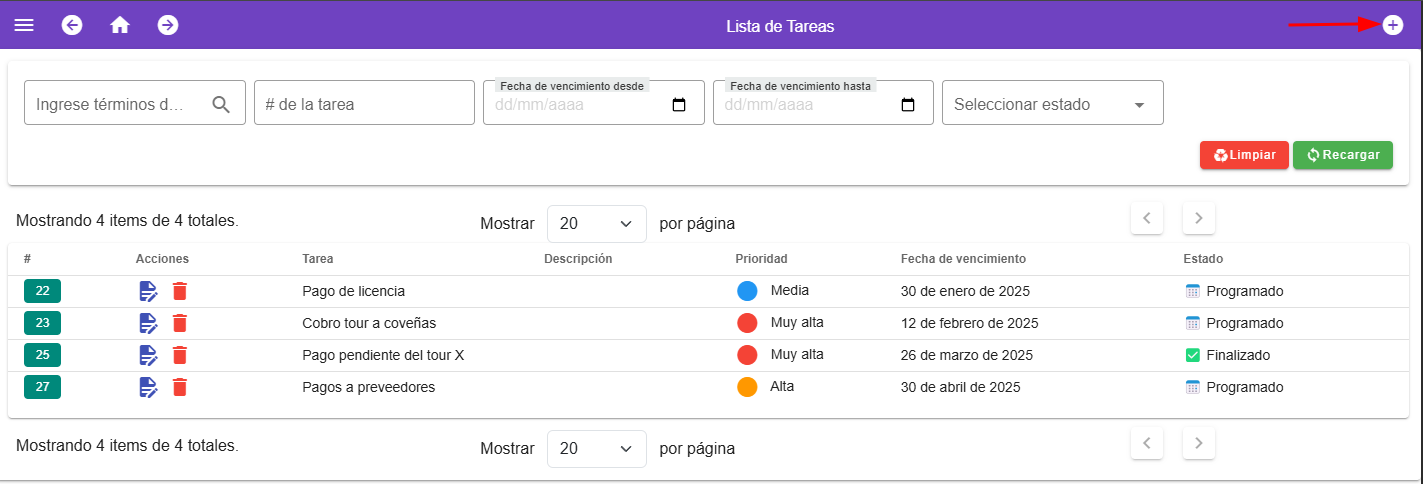Navigate forward with the right arrow icon
The width and height of the screenshot is (1423, 484).
168,25
